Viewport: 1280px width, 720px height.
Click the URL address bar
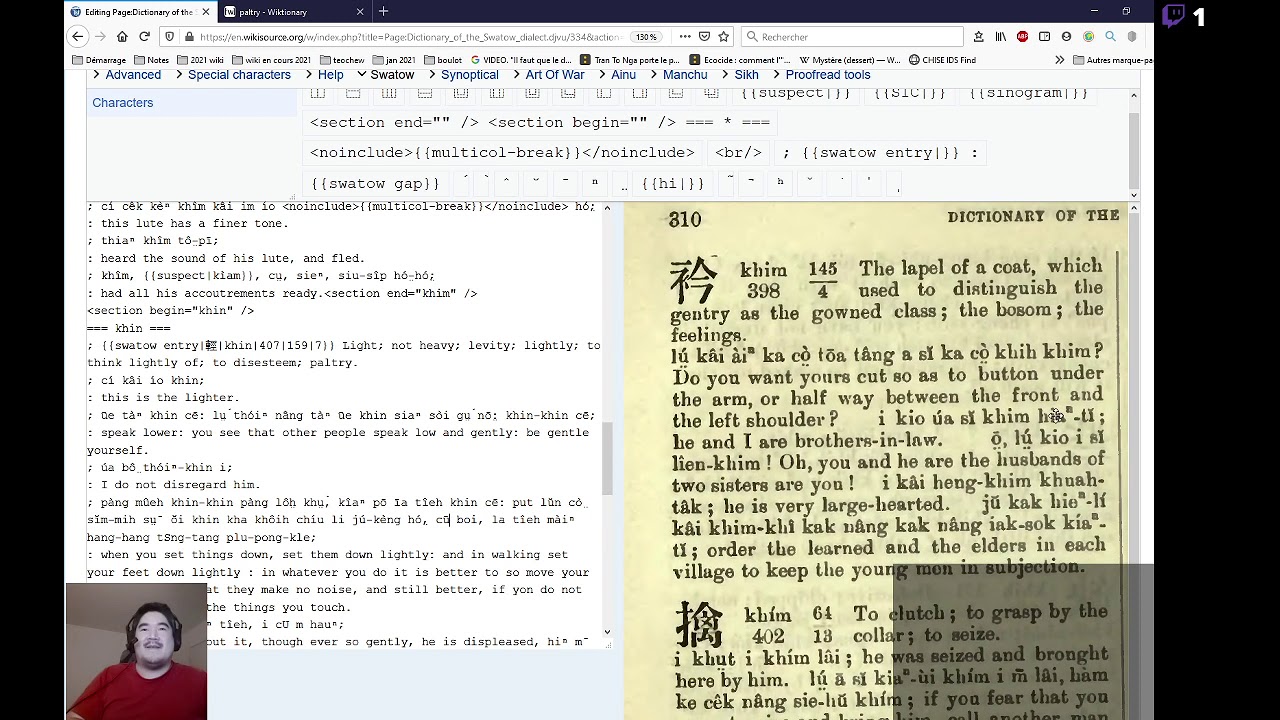412,37
